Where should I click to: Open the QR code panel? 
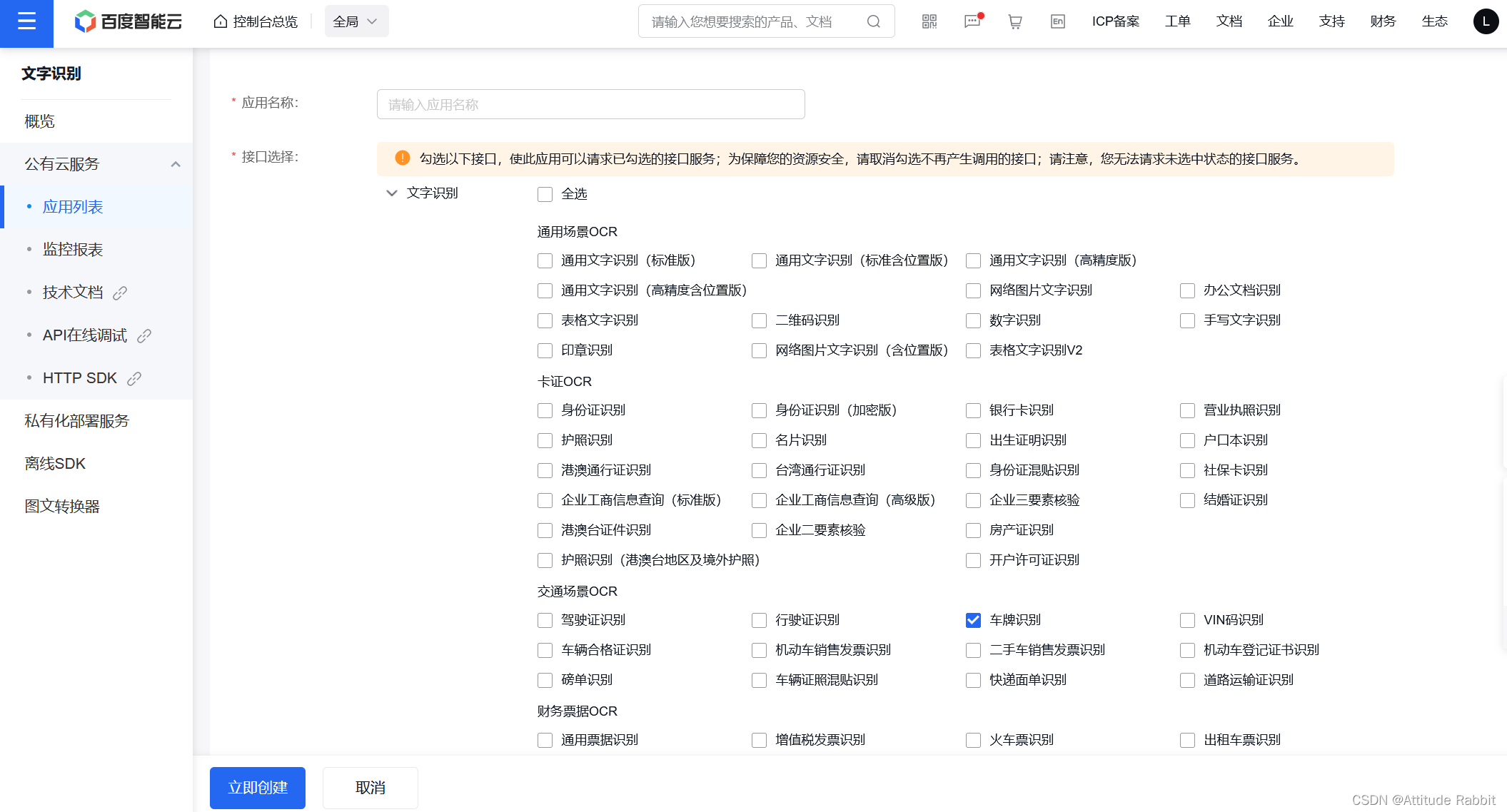click(929, 21)
